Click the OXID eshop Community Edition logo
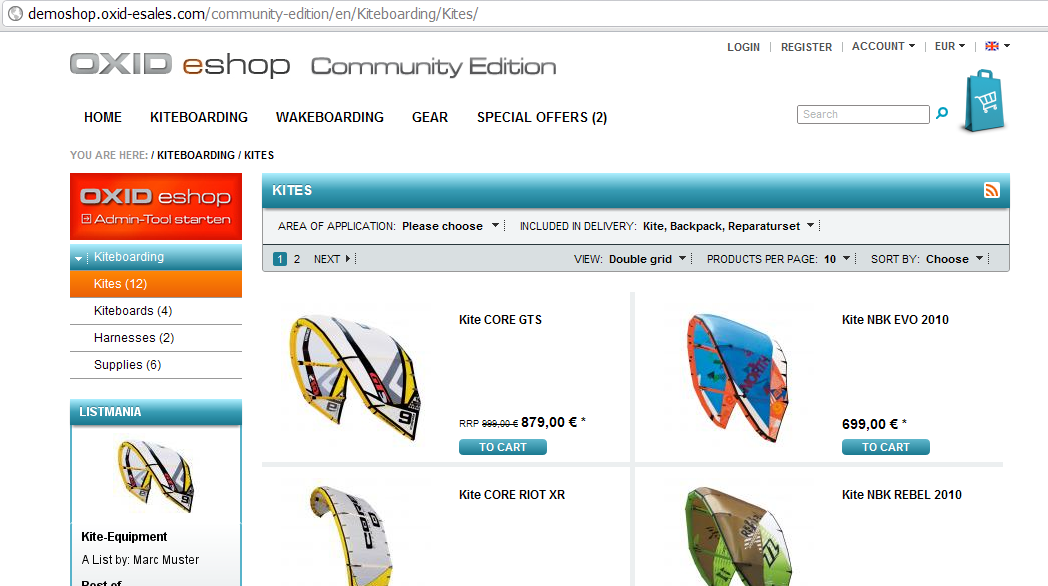Screen dimensions: 1048x586 [x=313, y=65]
